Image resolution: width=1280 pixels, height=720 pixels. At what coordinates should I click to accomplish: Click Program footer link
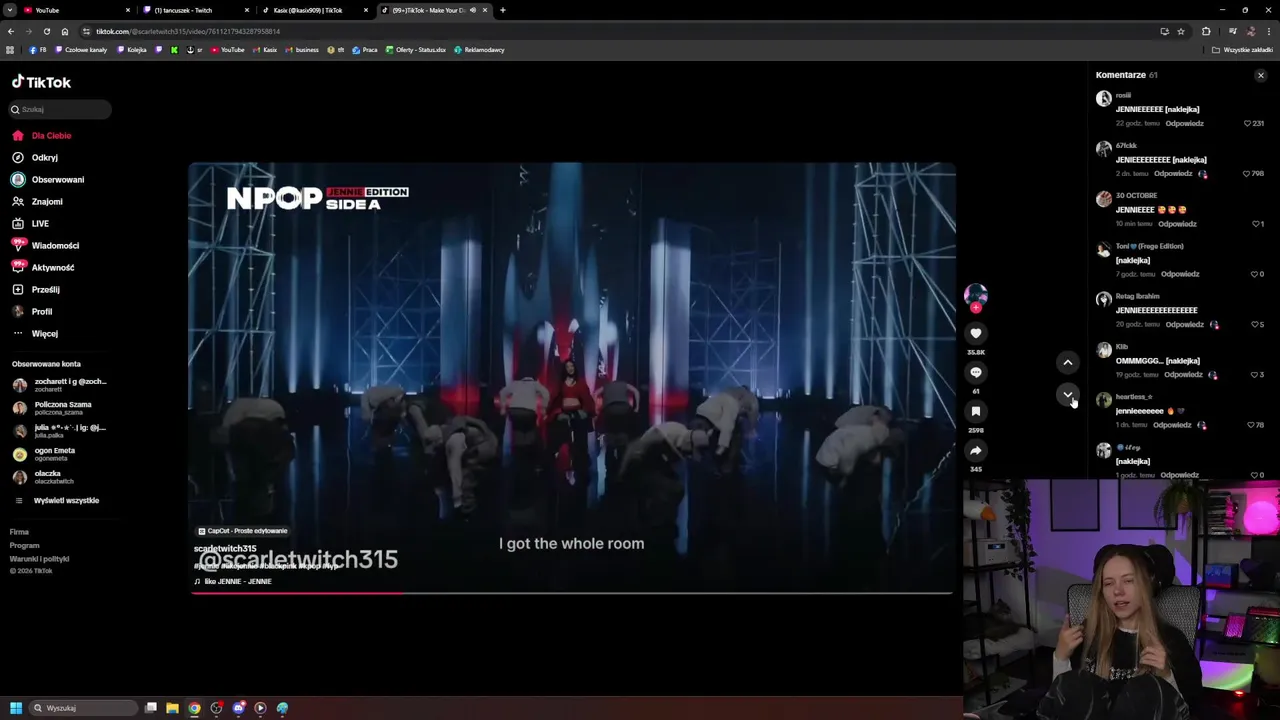(24, 545)
